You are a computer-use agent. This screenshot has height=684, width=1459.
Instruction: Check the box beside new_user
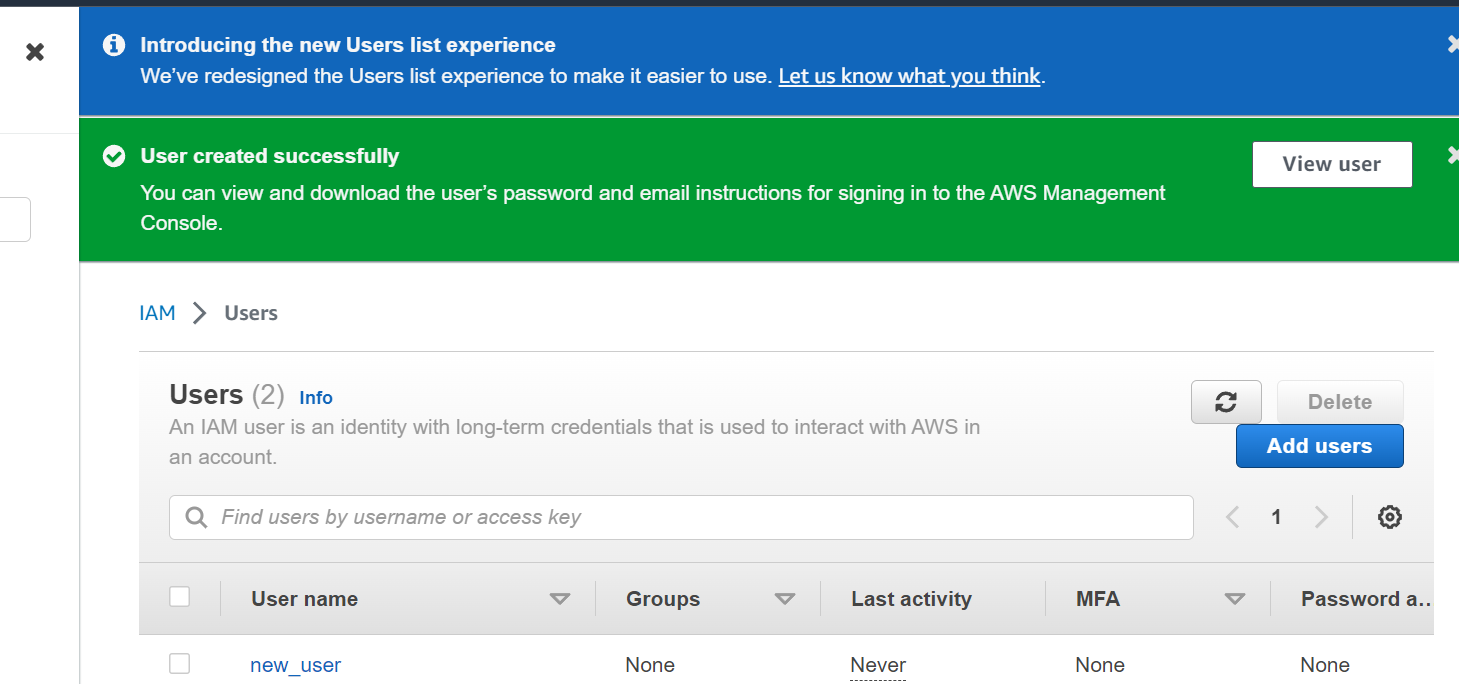pyautogui.click(x=179, y=663)
